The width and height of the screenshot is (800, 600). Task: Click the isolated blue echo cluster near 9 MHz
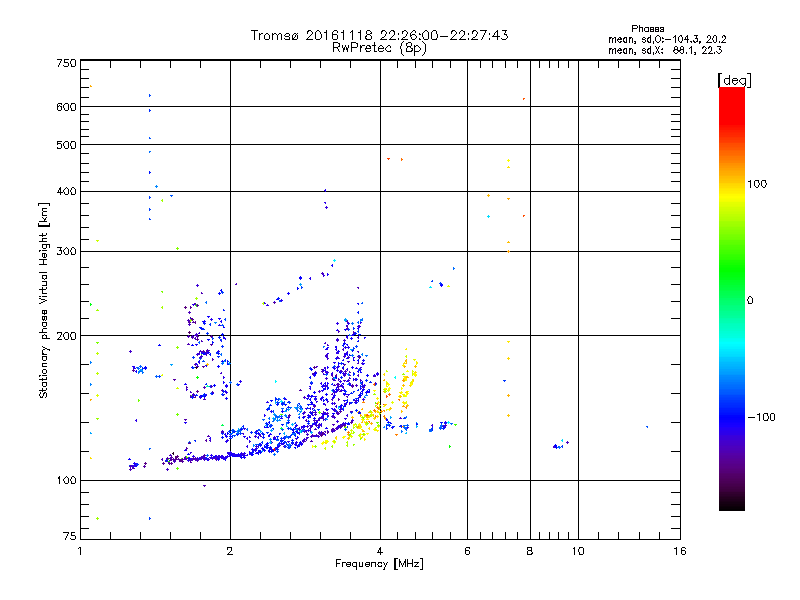point(561,444)
